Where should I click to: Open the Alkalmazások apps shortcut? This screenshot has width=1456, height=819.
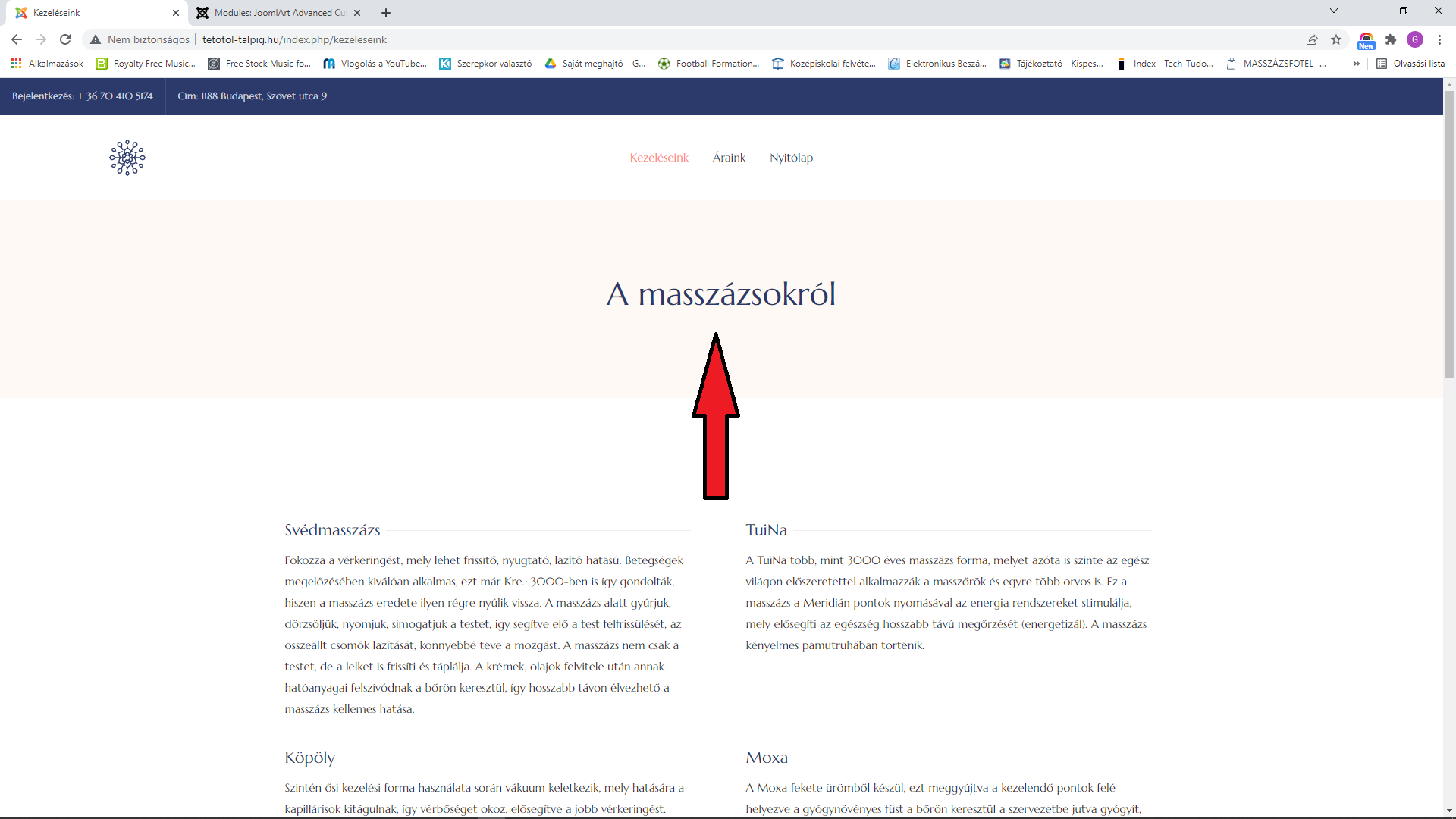pyautogui.click(x=47, y=64)
